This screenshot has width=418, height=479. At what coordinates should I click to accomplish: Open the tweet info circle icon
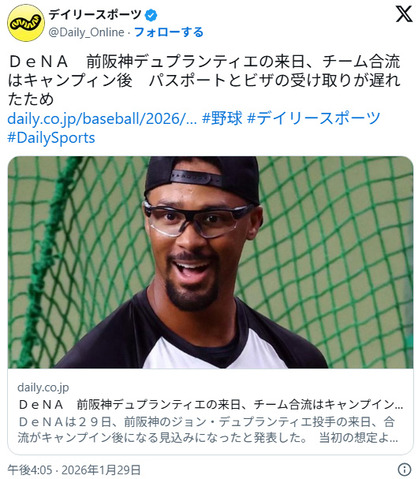pos(404,470)
